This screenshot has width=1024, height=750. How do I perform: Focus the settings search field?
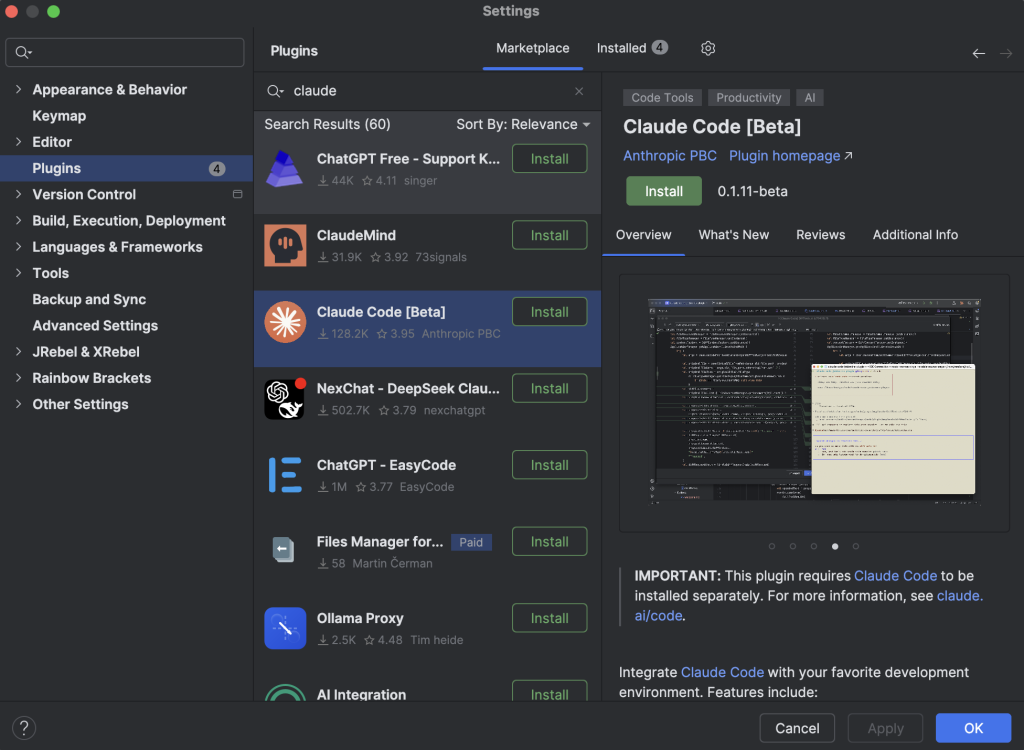(125, 52)
